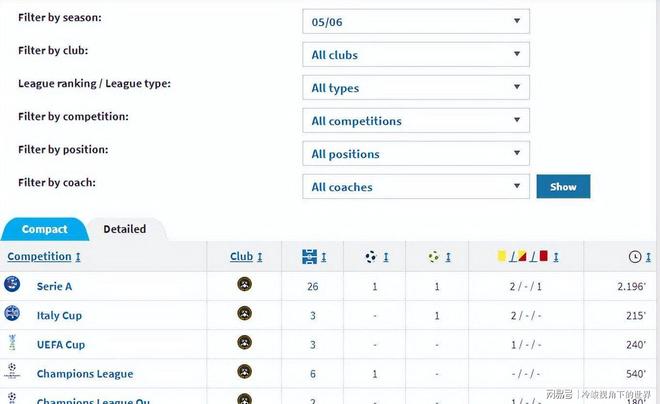Open the All types league dropdown
This screenshot has height=404, width=660.
(x=416, y=87)
